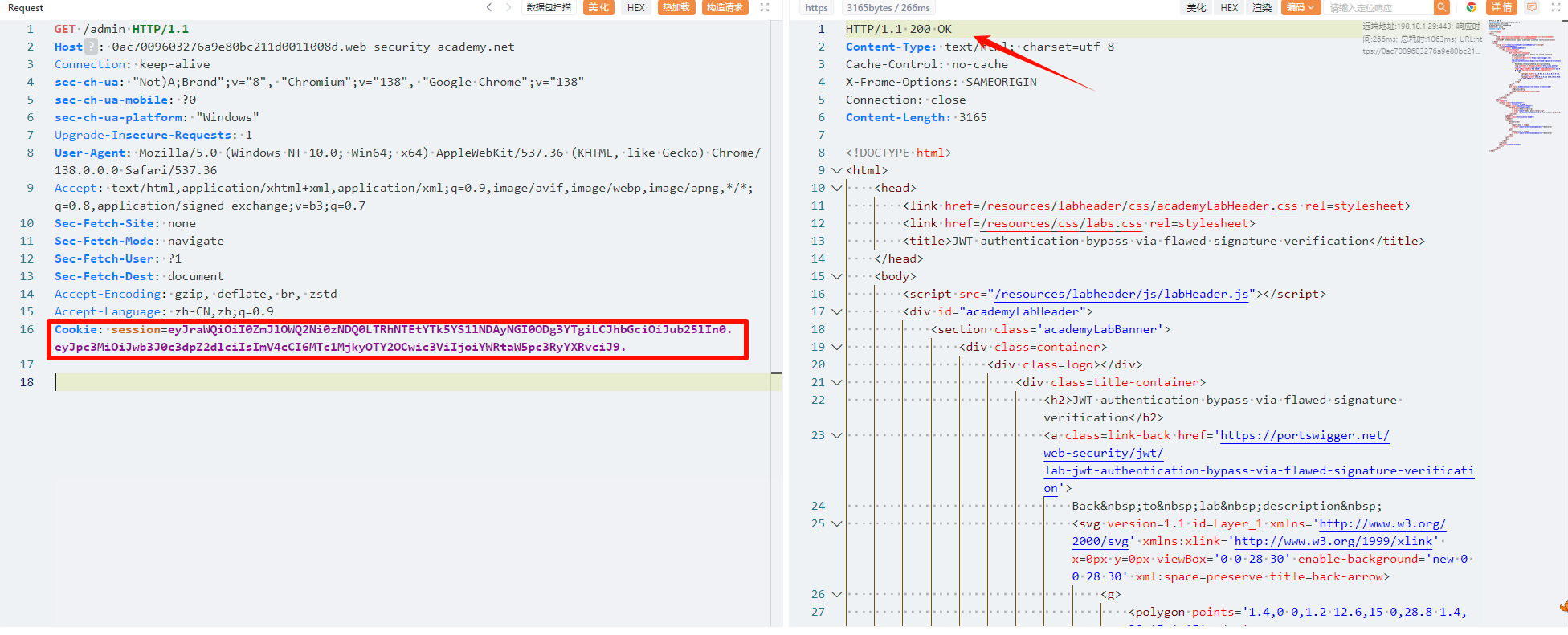The height and width of the screenshot is (635, 1568).
Task: Click the X-Frame-Options: SAMEORIGIN header
Action: [941, 82]
